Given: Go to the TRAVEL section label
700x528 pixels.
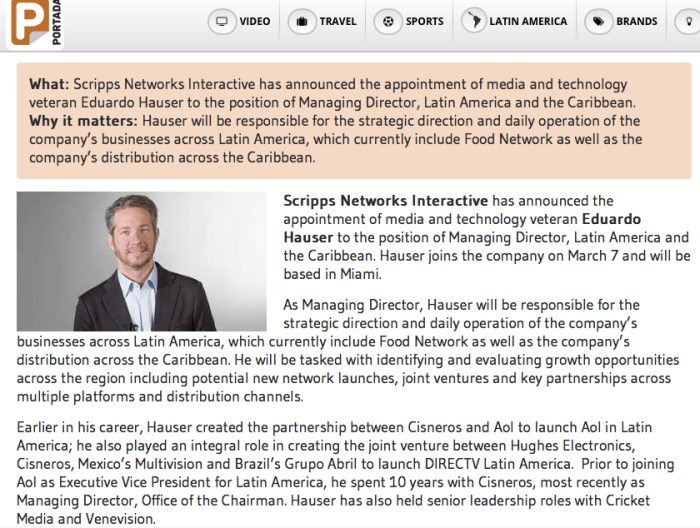Looking at the screenshot, I should [x=338, y=21].
